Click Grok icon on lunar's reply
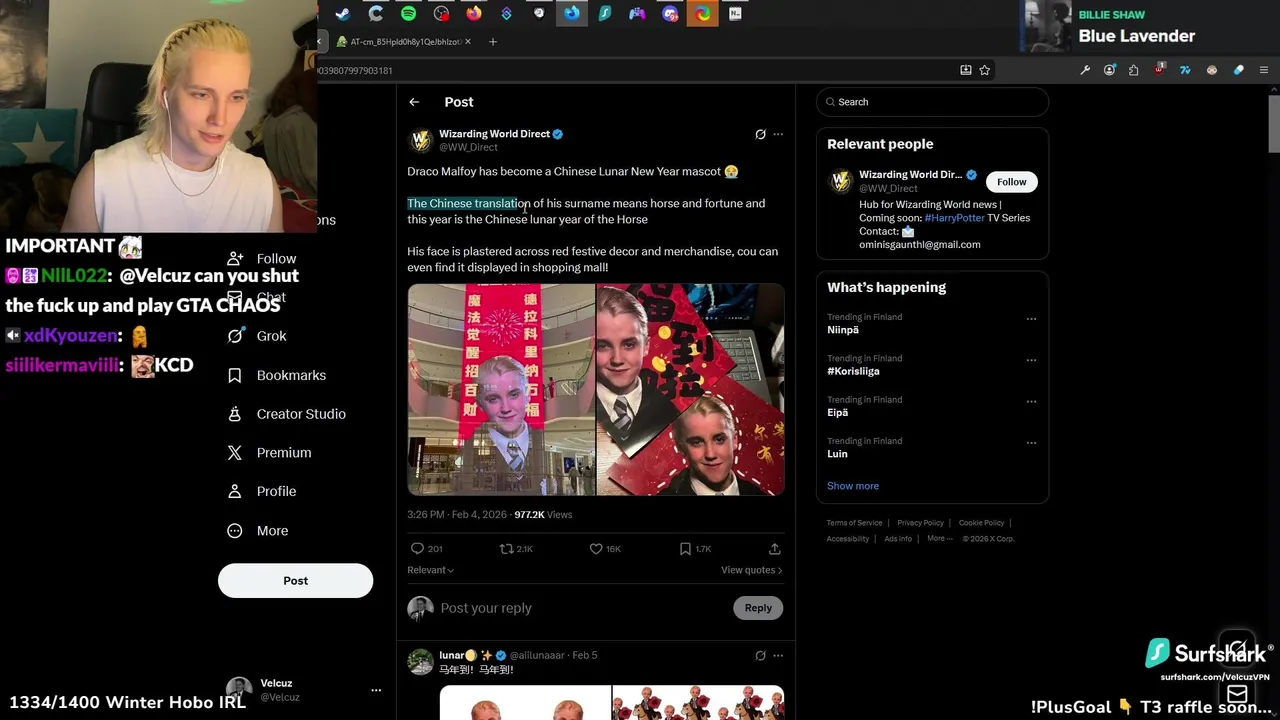The height and width of the screenshot is (720, 1280). 760,656
